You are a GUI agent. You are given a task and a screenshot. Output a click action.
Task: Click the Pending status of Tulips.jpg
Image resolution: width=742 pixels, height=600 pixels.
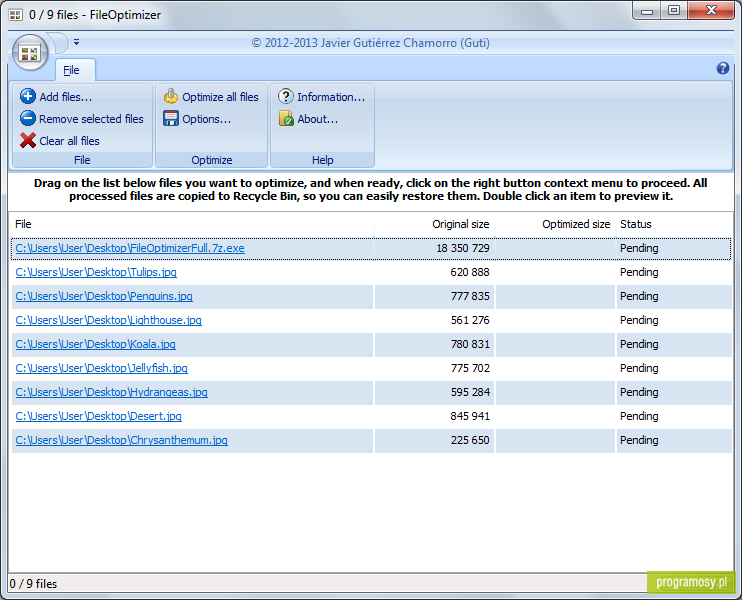639,273
